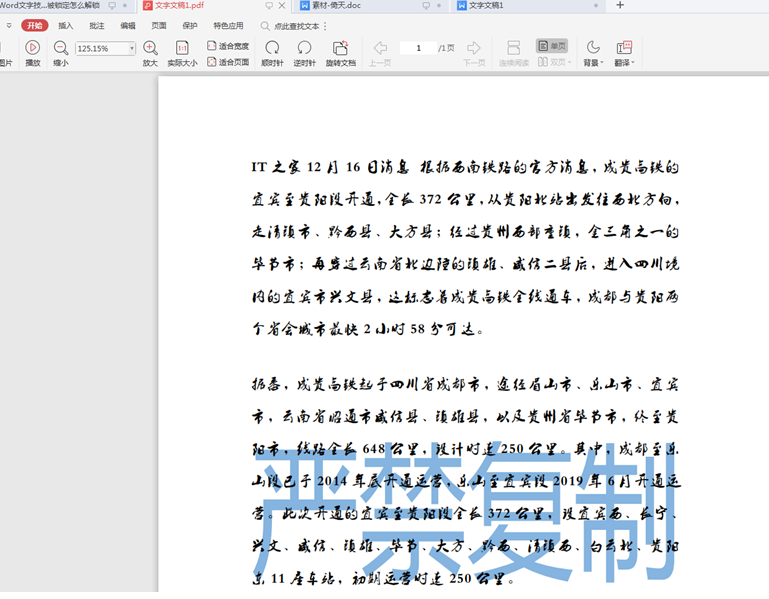
Task: Select the 插入 ribbon tab
Action: (65, 26)
